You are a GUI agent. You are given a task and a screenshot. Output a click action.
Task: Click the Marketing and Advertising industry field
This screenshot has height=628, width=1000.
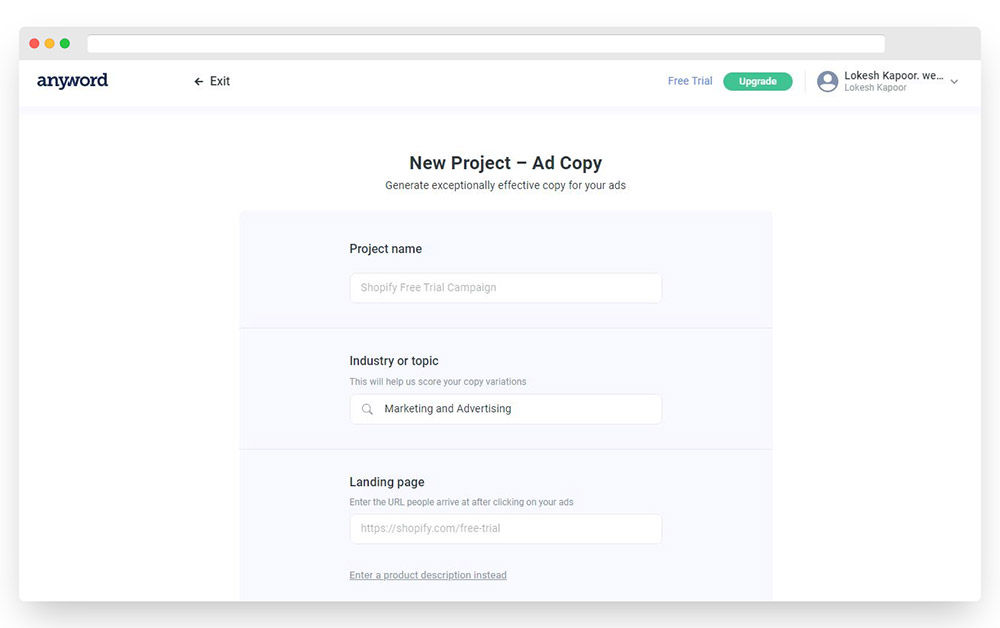click(x=506, y=409)
